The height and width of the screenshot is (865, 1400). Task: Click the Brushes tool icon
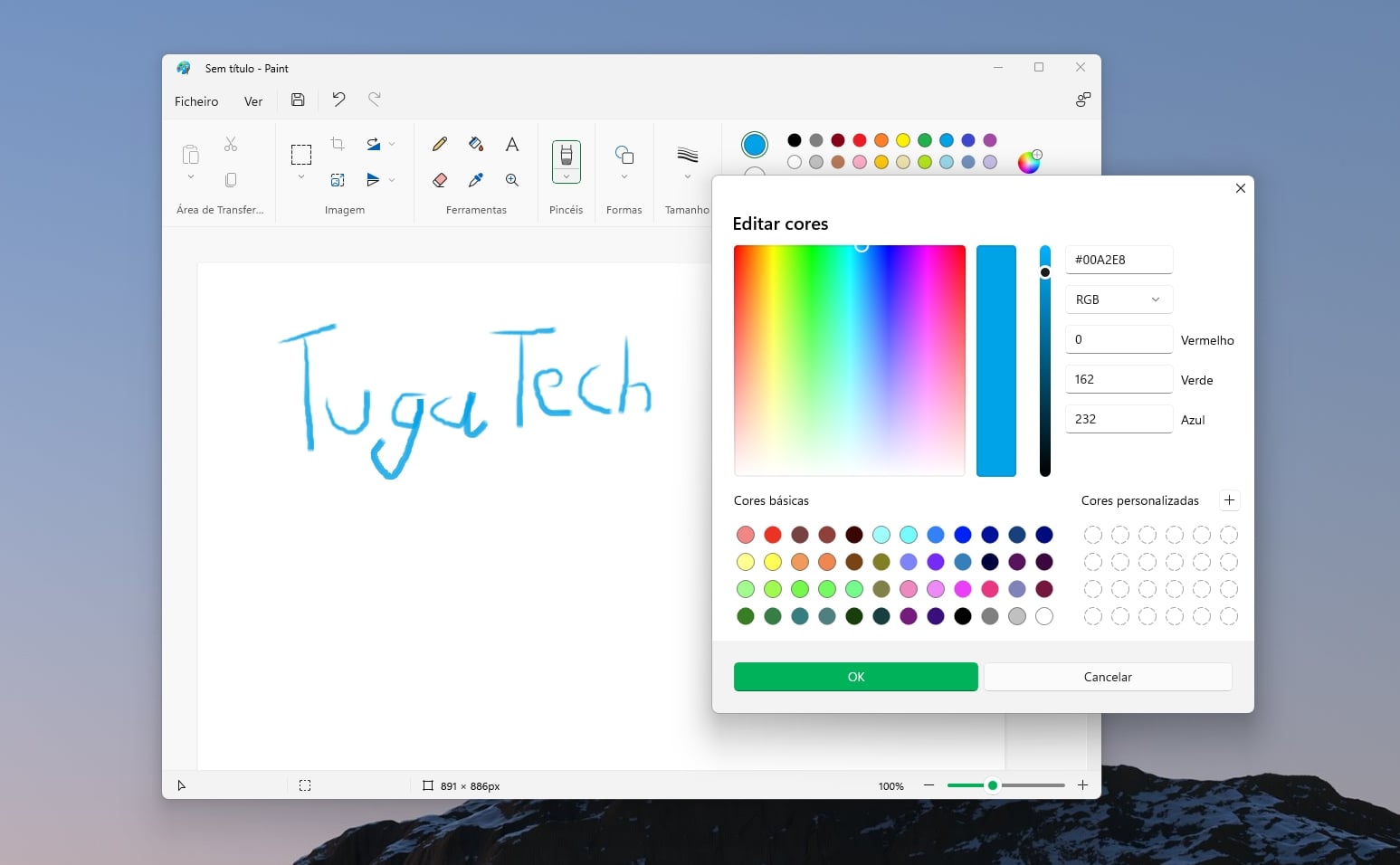pos(567,155)
